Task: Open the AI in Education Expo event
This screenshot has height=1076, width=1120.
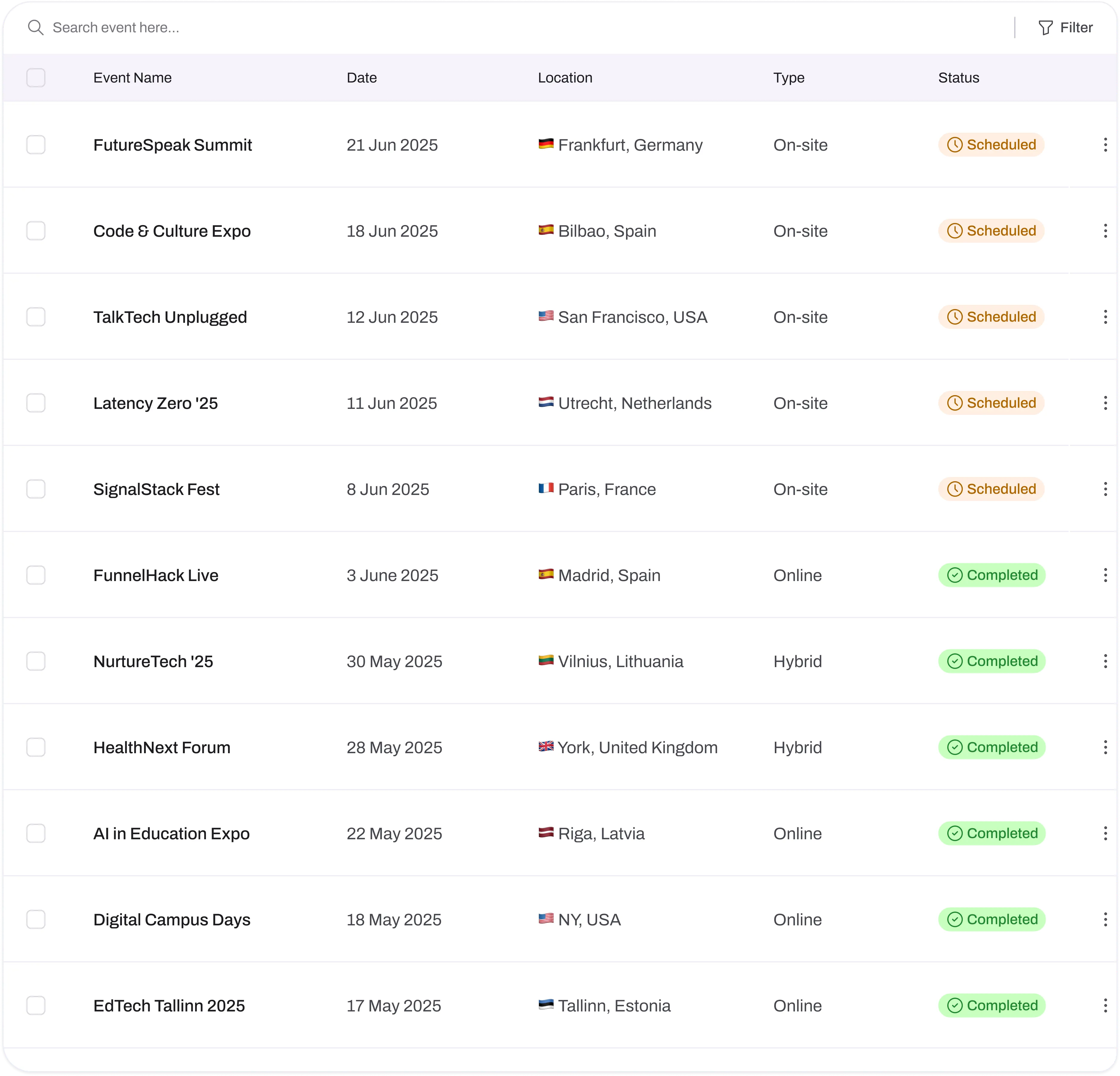Action: pyautogui.click(x=172, y=834)
